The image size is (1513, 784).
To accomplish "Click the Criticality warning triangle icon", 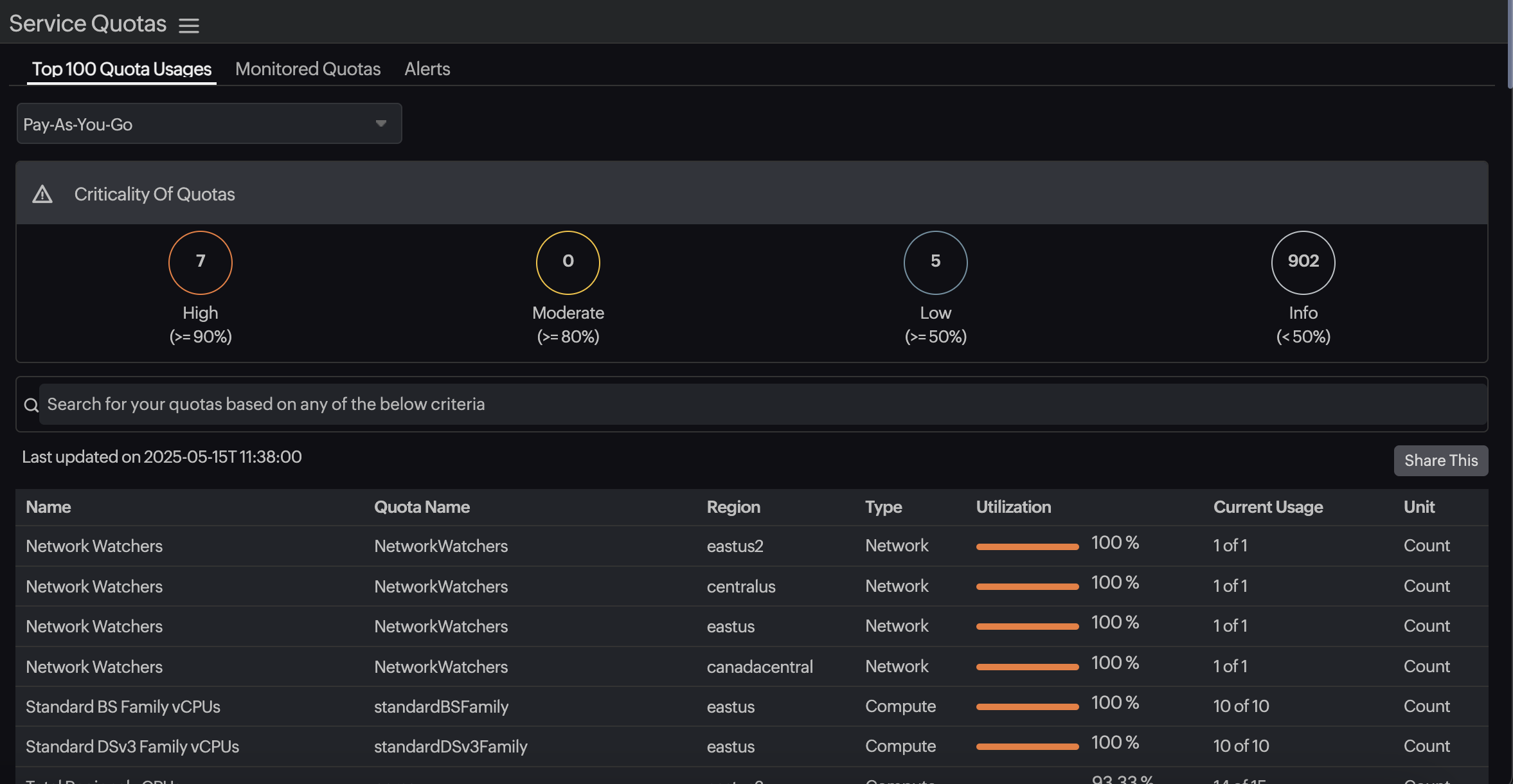I will coord(42,194).
